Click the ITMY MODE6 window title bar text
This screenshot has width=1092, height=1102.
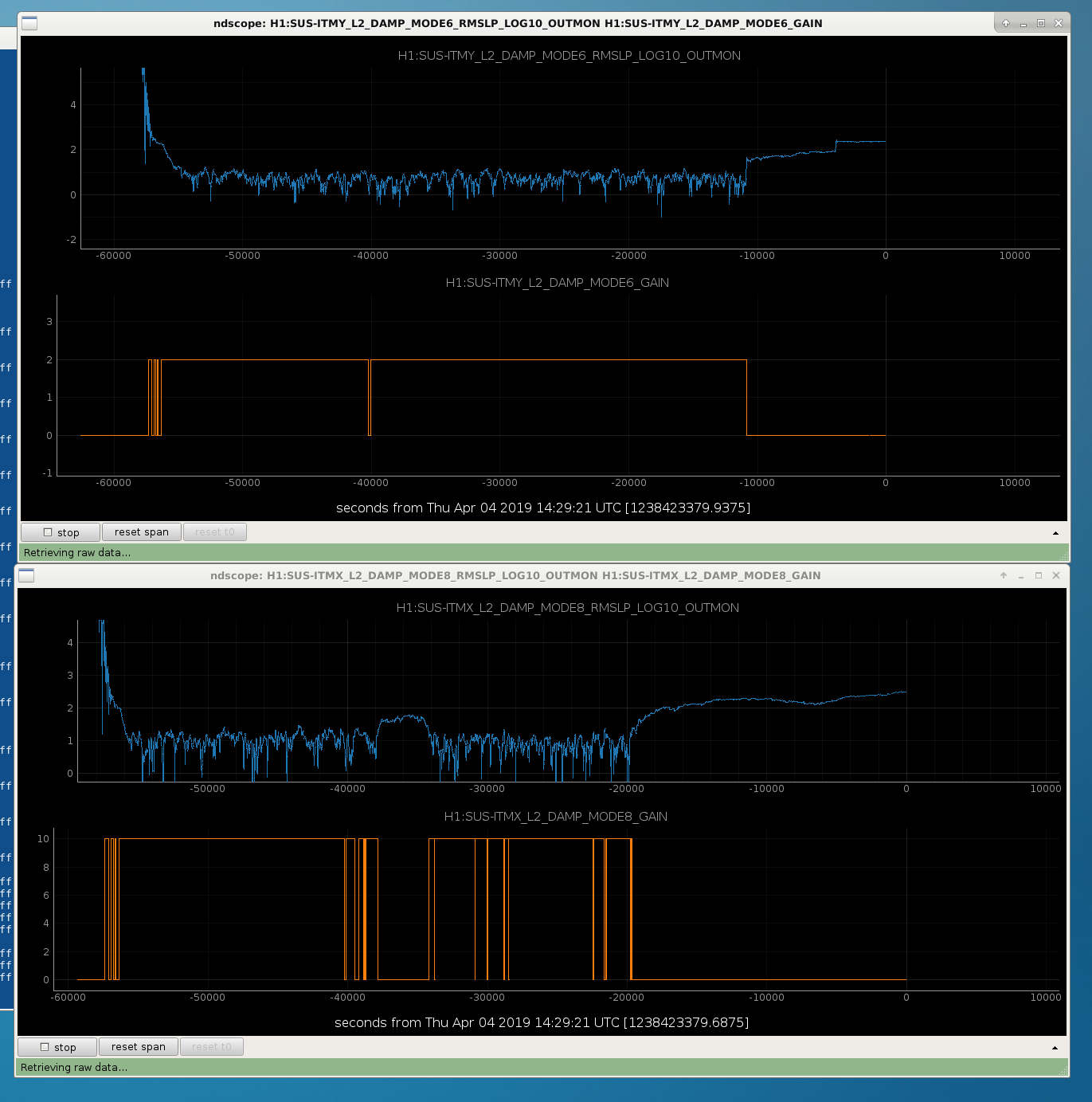[518, 23]
